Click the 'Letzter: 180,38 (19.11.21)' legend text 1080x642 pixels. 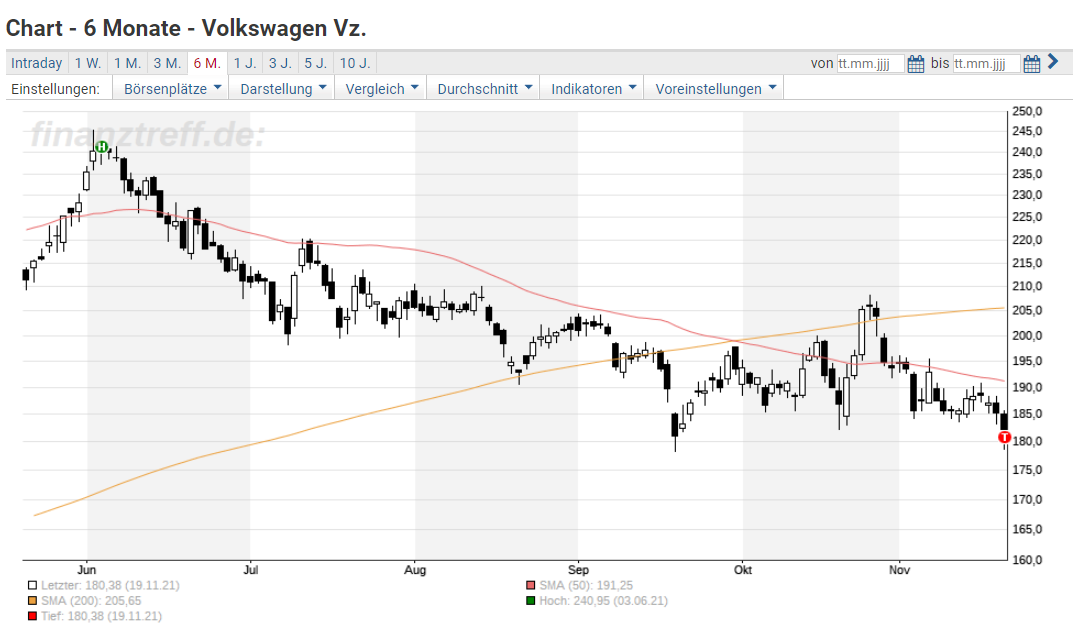coord(110,586)
